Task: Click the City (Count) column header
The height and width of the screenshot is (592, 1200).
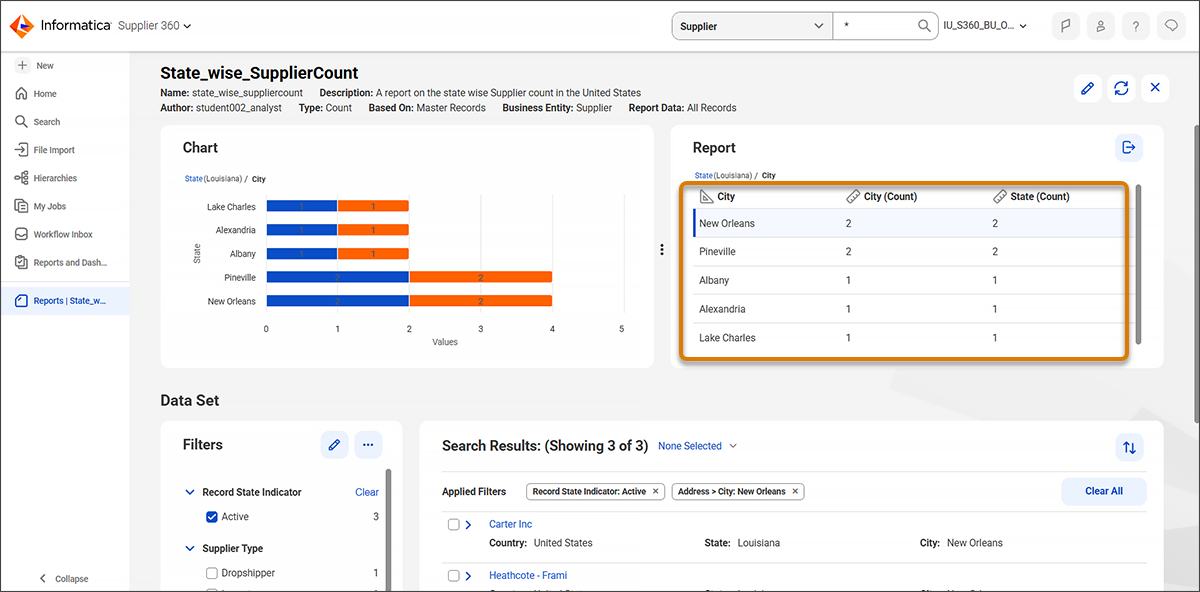Action: point(881,197)
